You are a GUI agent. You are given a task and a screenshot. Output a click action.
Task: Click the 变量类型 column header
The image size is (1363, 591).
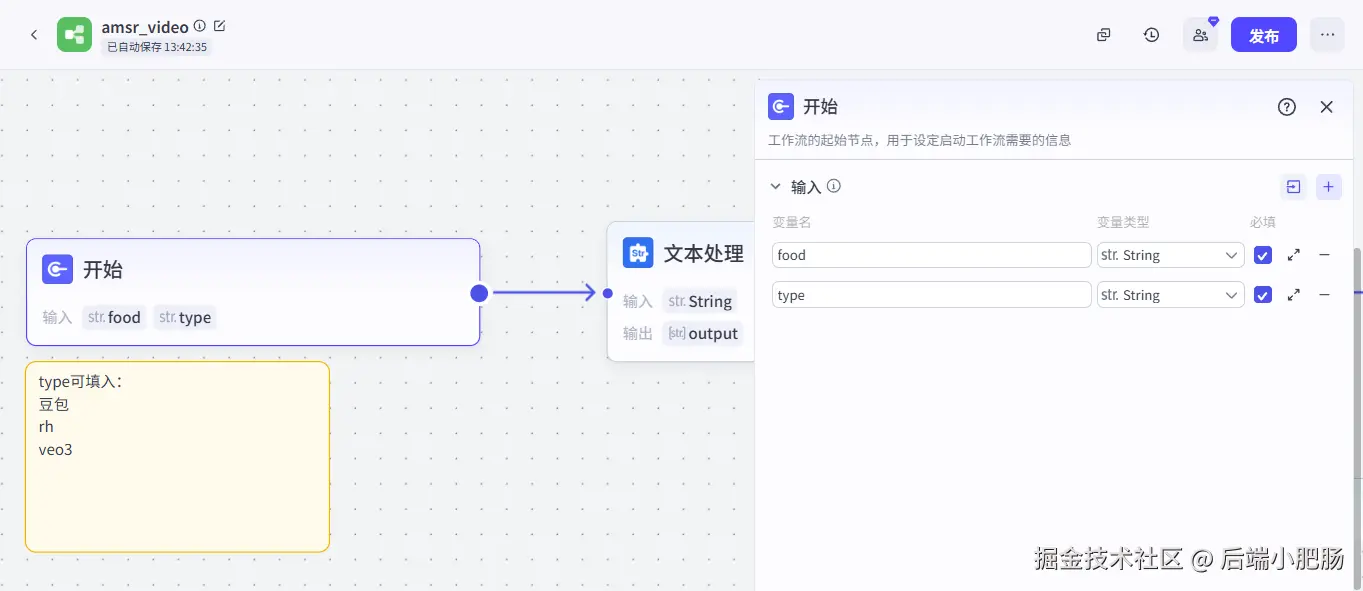pyautogui.click(x=1123, y=222)
